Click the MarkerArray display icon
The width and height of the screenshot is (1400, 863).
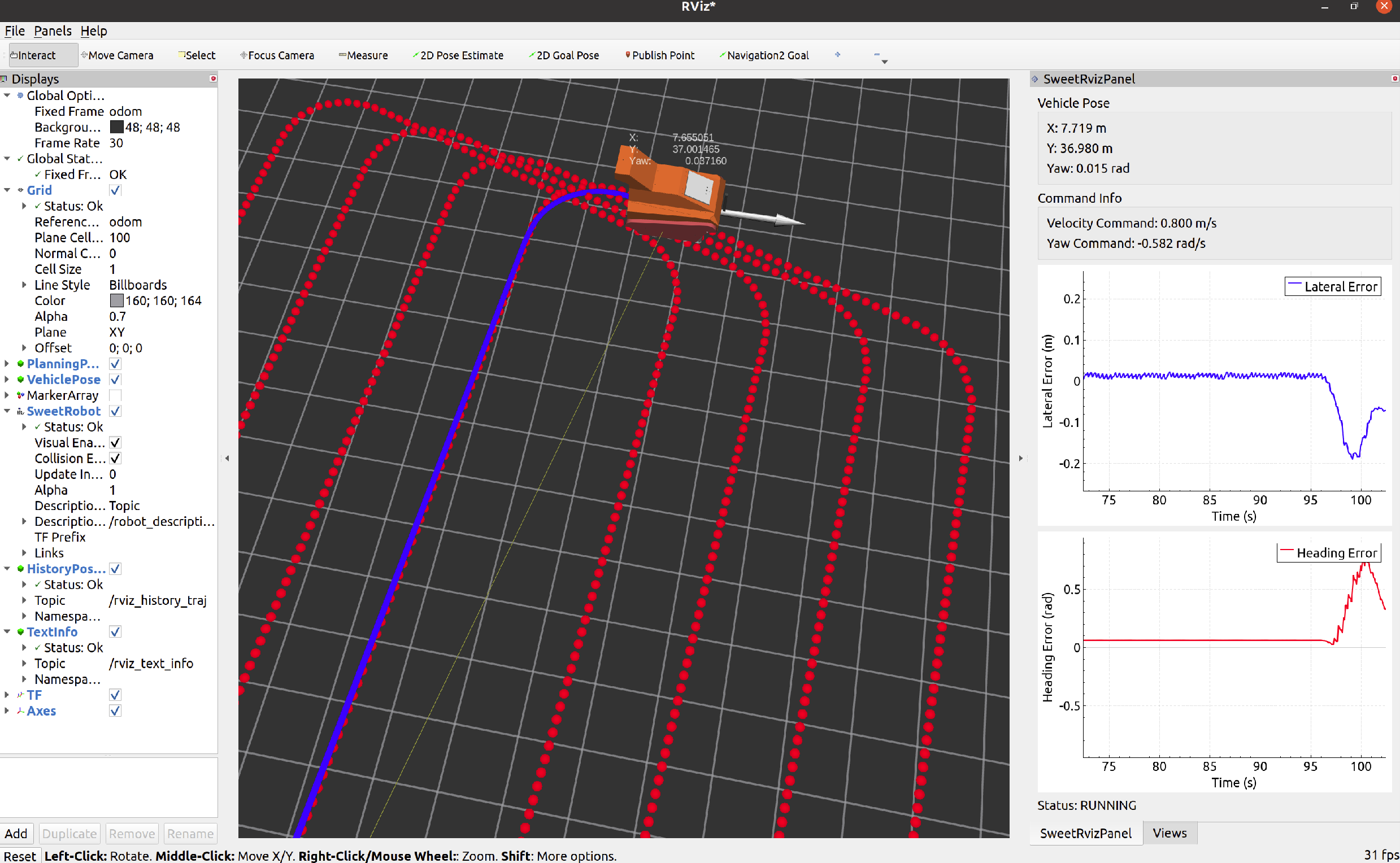coord(20,395)
